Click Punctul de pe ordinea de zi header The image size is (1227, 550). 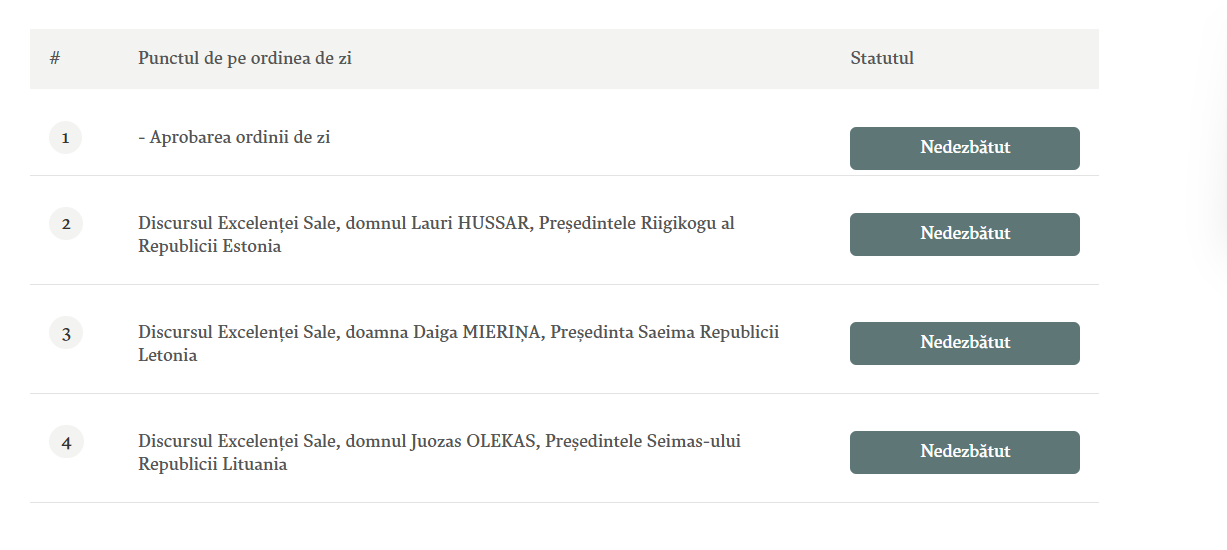(245, 58)
